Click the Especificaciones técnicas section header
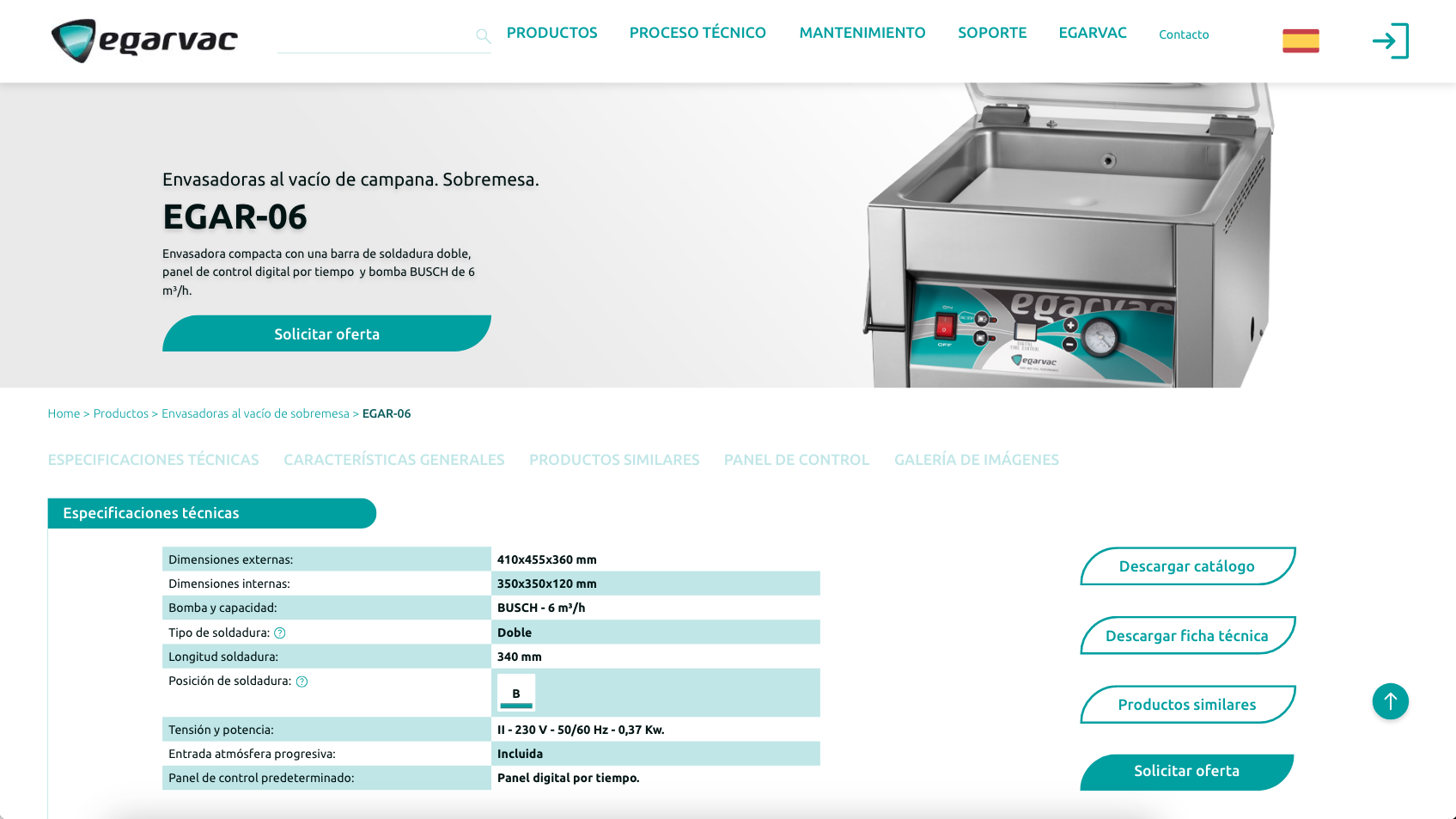This screenshot has width=1456, height=819. 211,513
